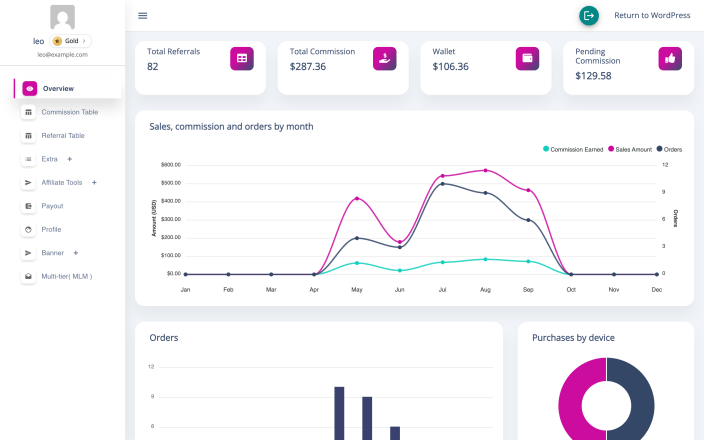Click the green logout icon

(589, 16)
